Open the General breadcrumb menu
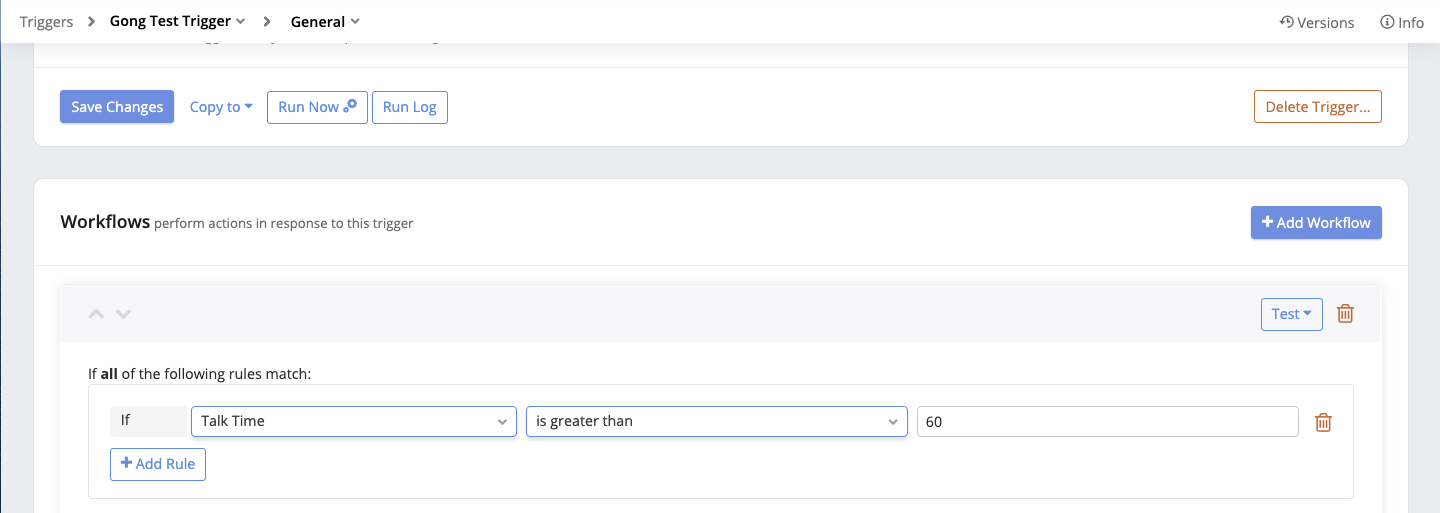Screen dimensions: 1440x513 (x=325, y=21)
